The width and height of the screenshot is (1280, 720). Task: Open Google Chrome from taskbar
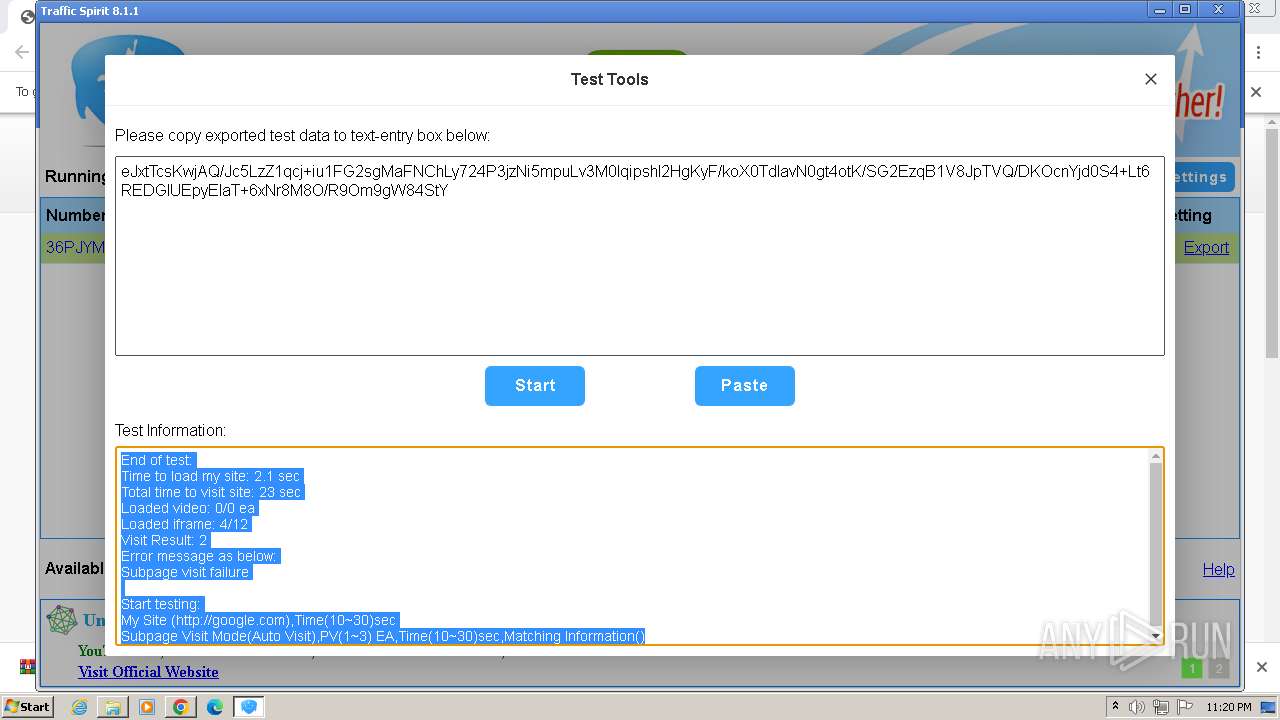click(181, 707)
